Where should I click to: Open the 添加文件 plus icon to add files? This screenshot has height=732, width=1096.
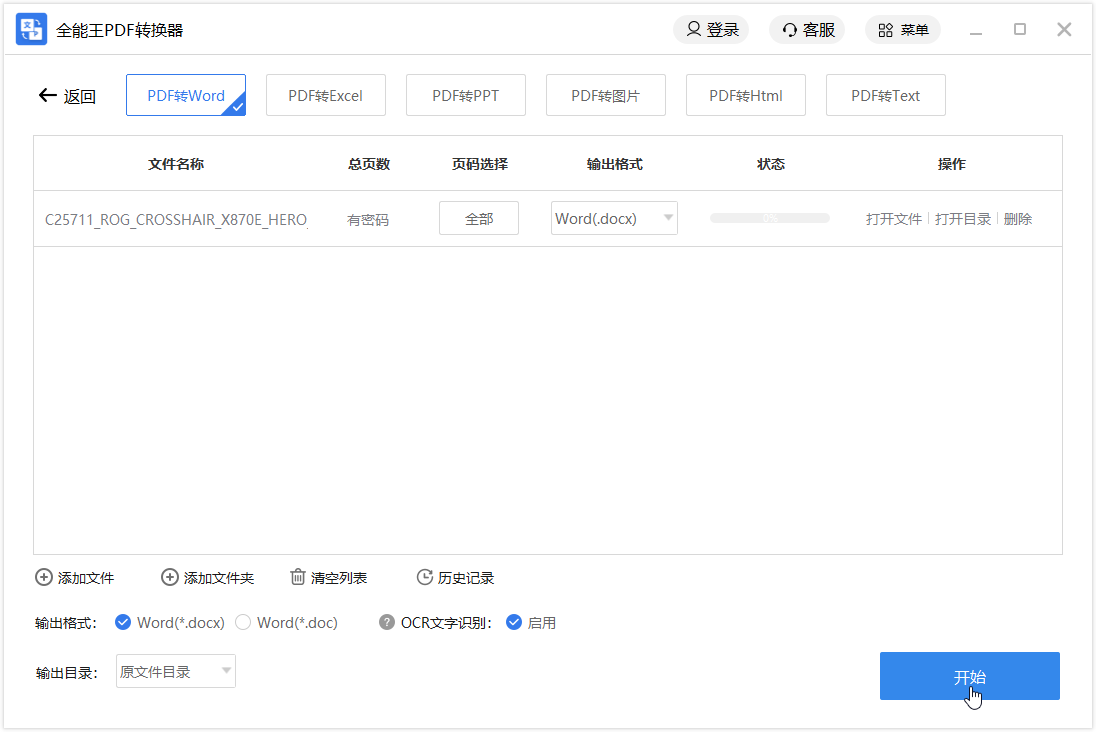point(44,577)
